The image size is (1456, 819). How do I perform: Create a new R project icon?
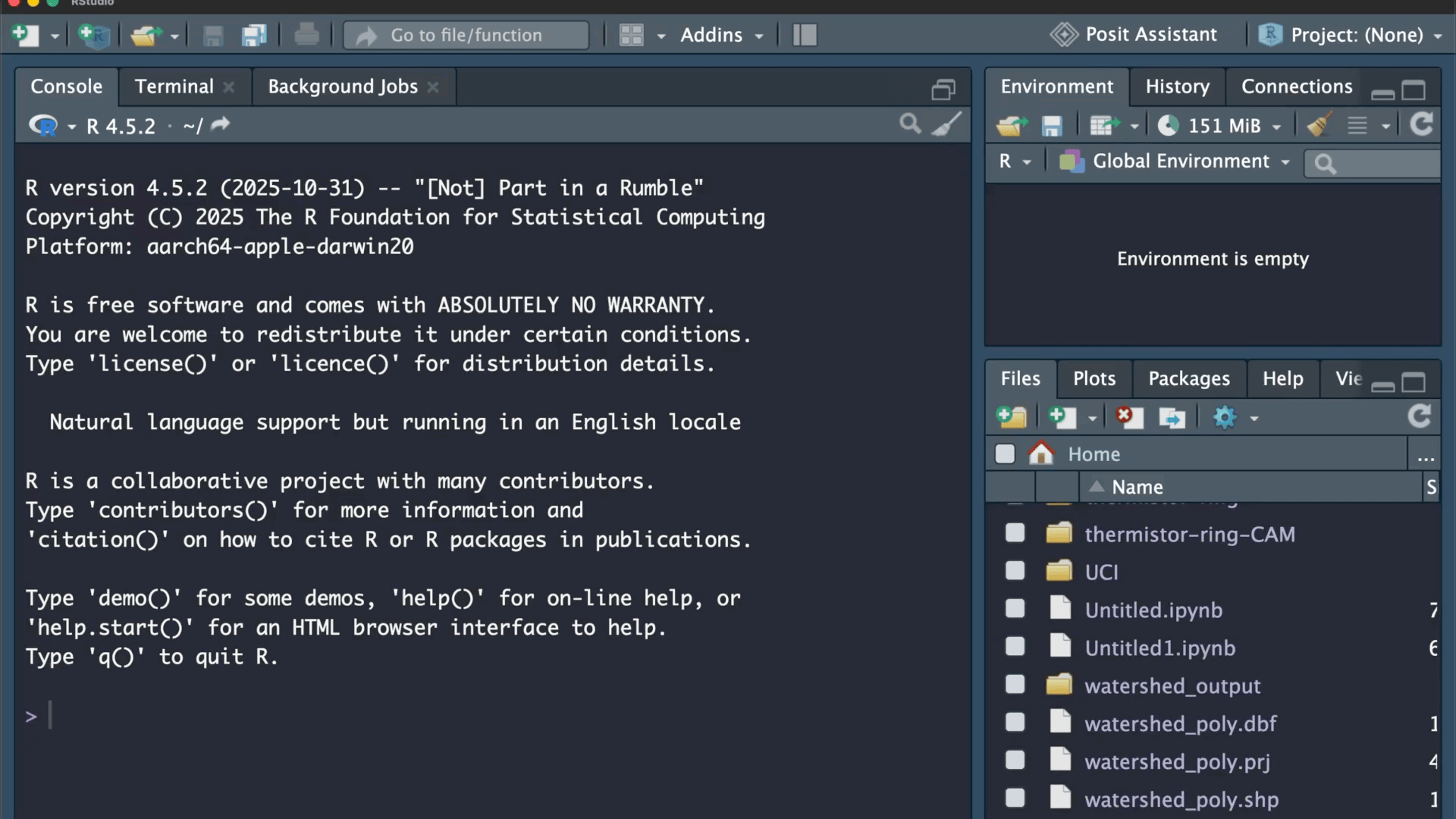click(94, 35)
